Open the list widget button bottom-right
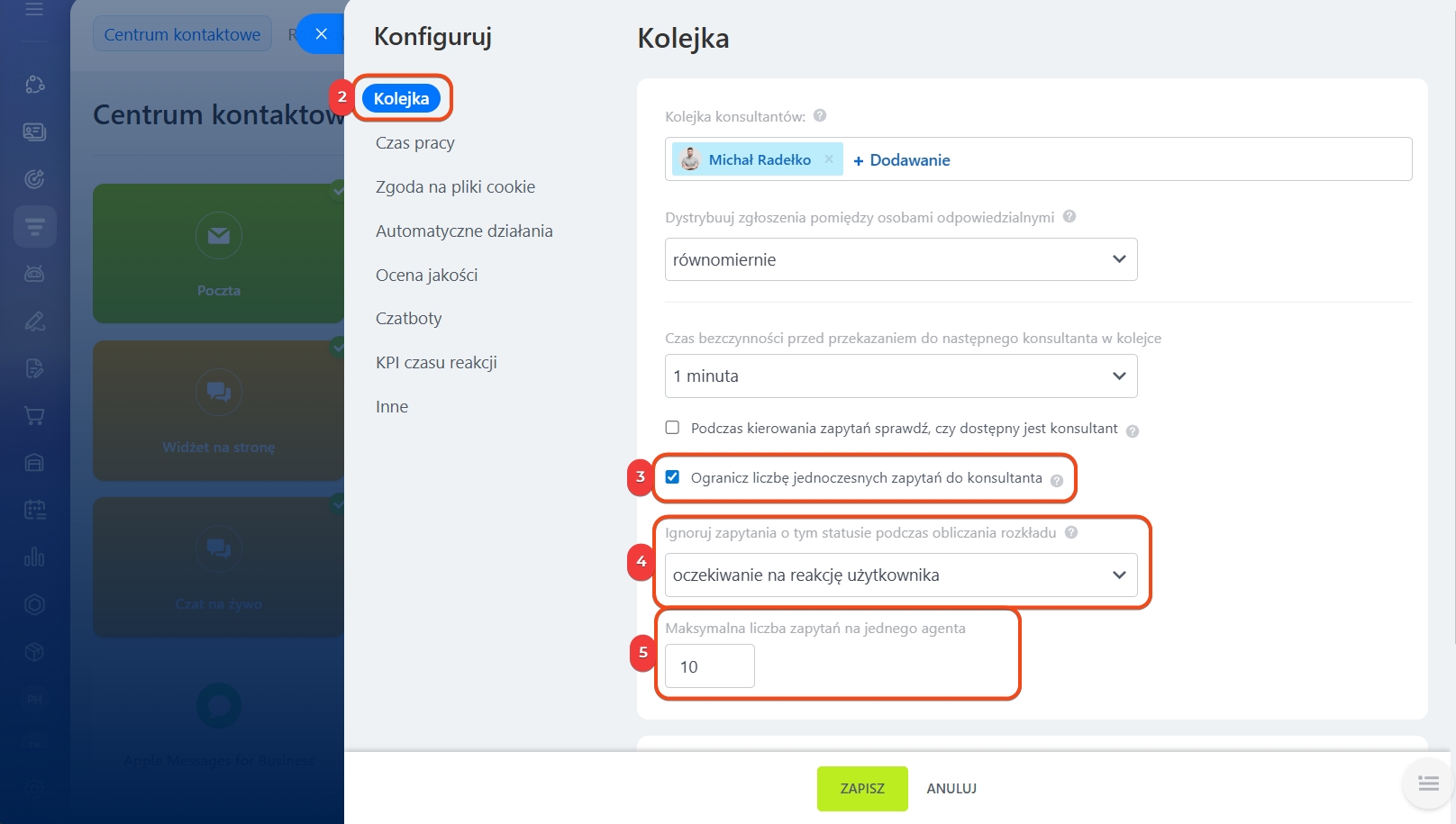 (x=1429, y=783)
